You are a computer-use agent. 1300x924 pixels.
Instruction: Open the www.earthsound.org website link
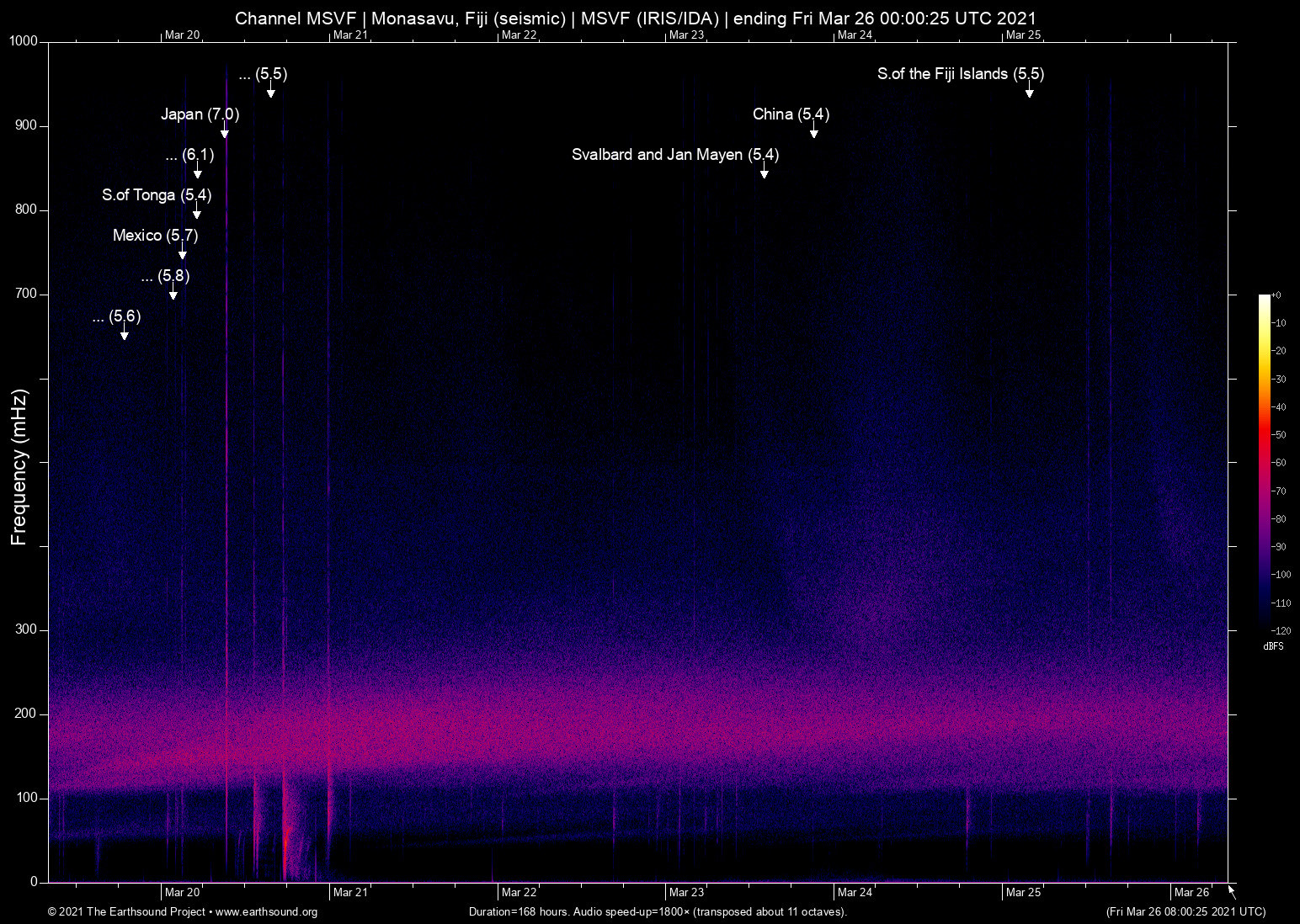[271, 912]
